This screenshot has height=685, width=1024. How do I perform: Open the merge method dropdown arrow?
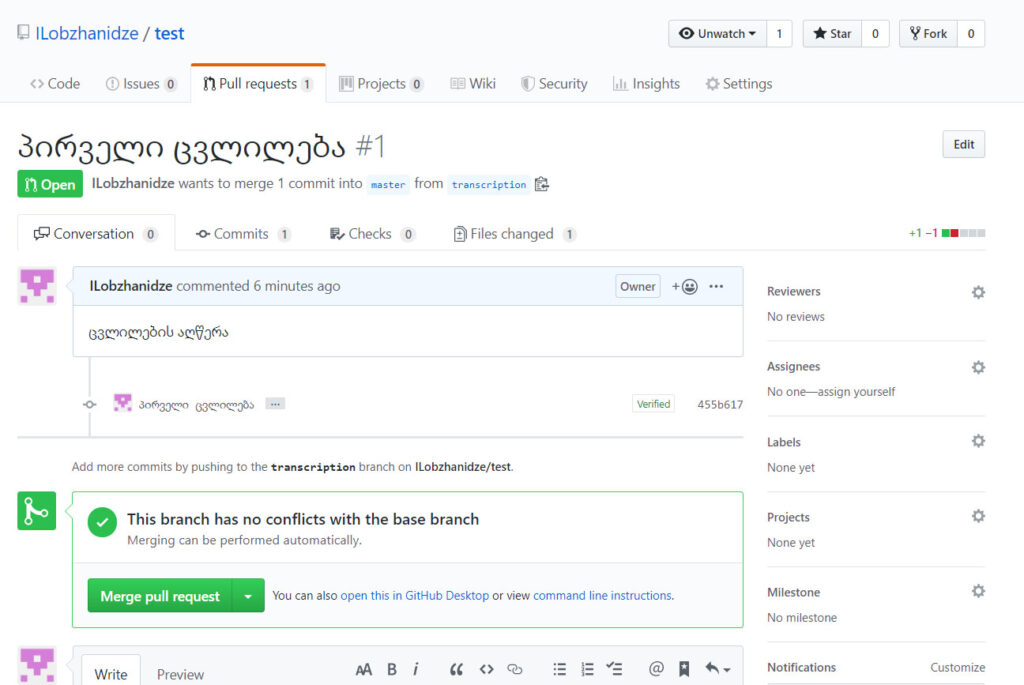click(x=248, y=596)
